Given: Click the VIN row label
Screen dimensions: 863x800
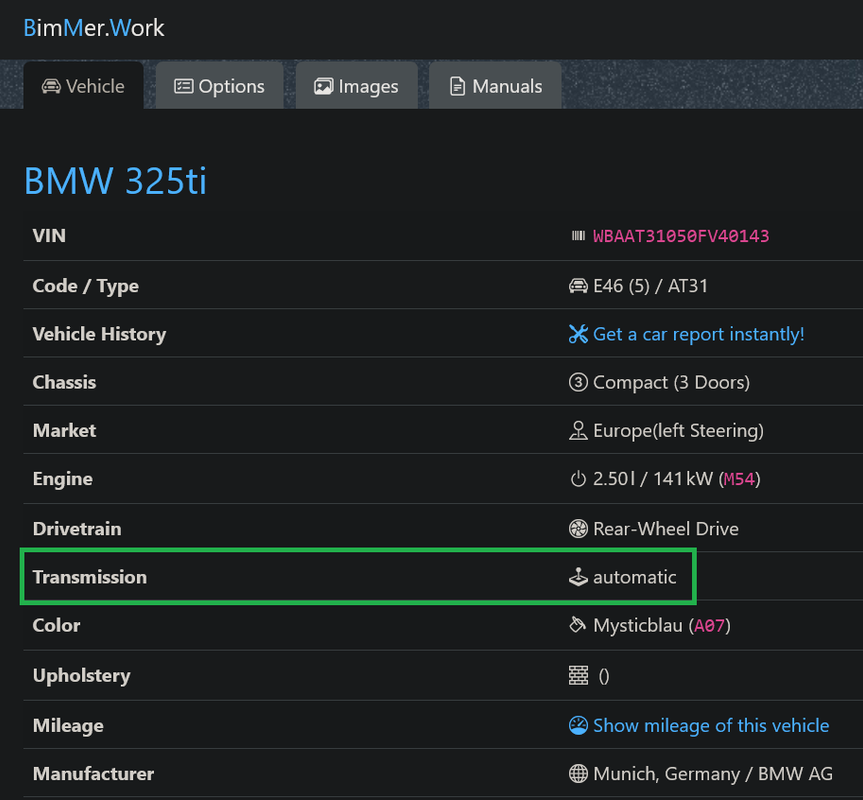Looking at the screenshot, I should (49, 236).
